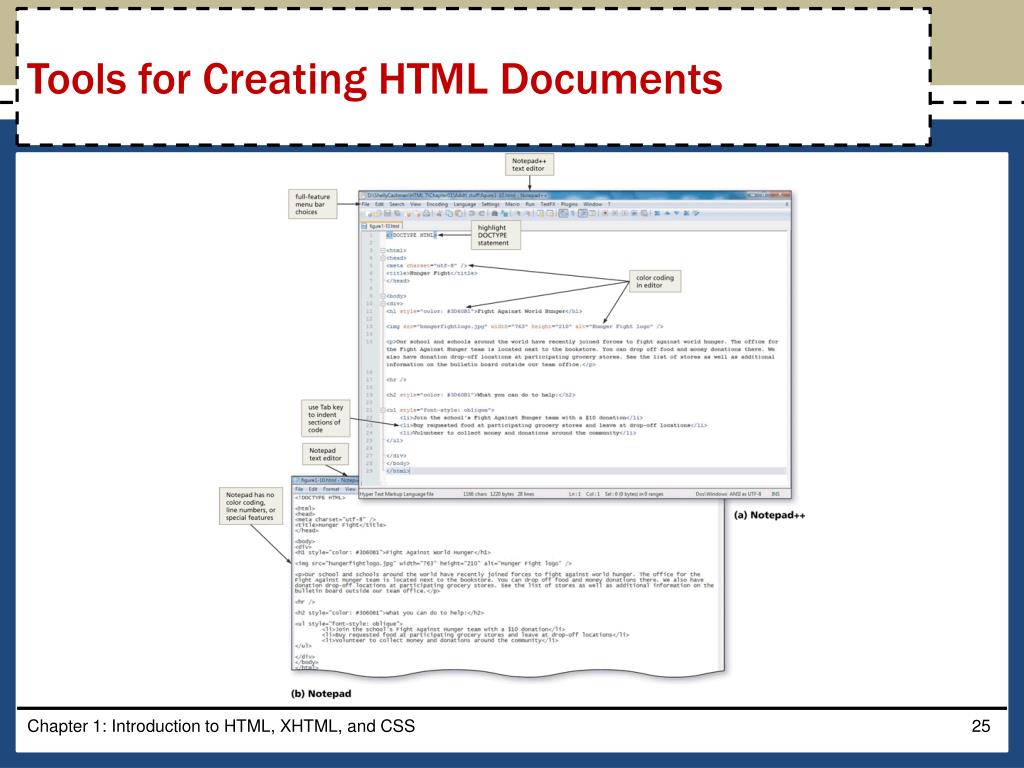The height and width of the screenshot is (768, 1024).
Task: Open the Language menu in Notepad++
Action: [x=464, y=204]
